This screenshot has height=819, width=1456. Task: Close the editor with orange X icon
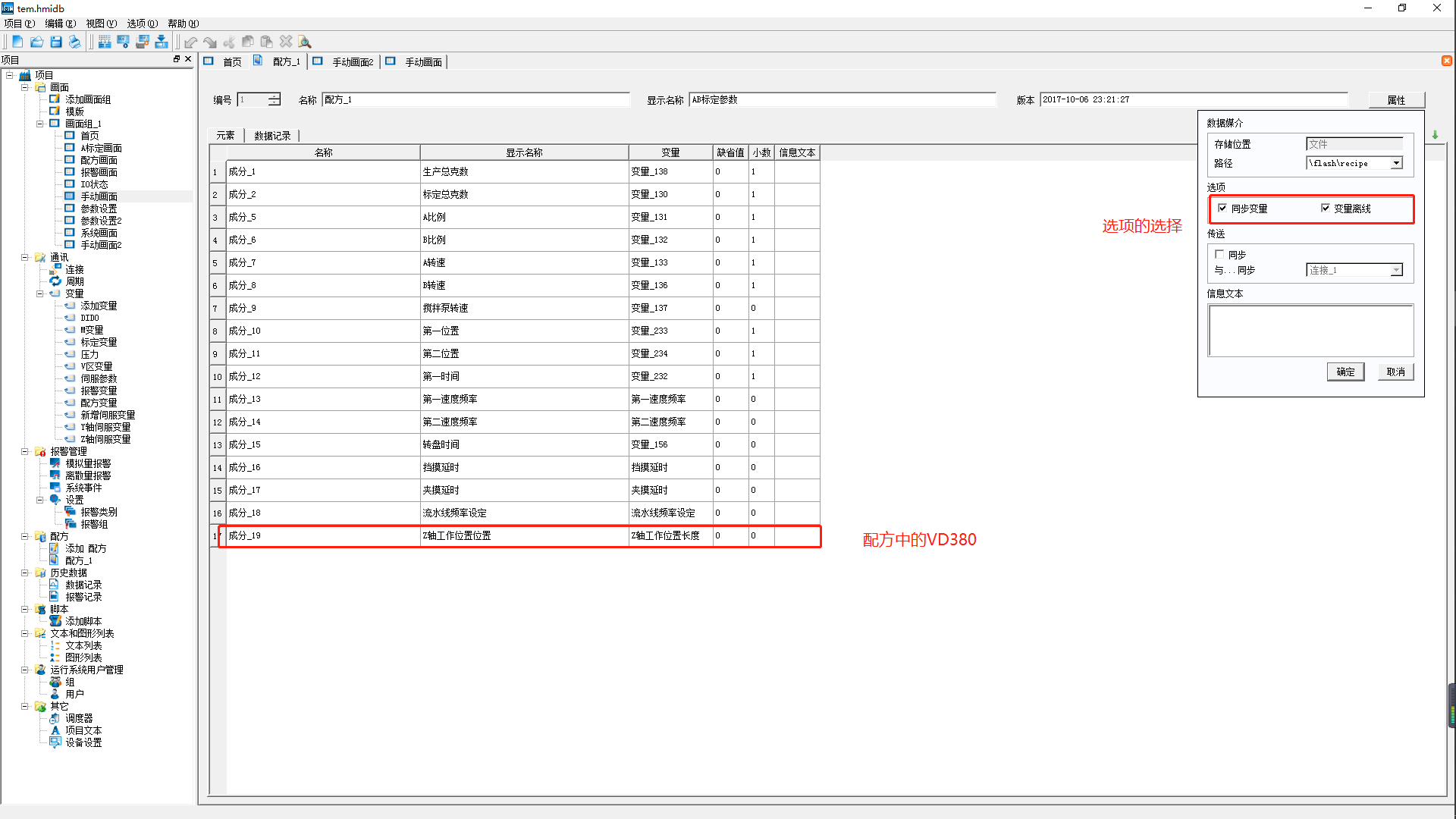[x=1447, y=61]
